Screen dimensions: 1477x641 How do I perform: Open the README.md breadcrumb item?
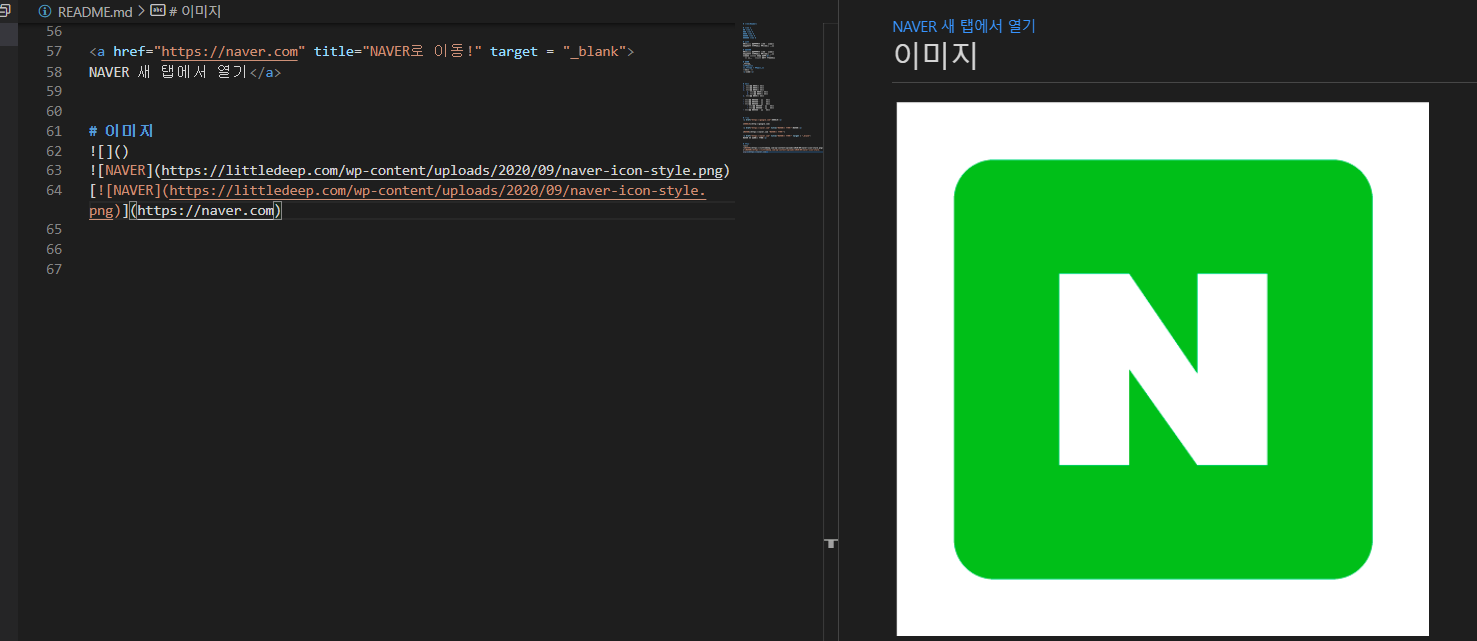(94, 11)
